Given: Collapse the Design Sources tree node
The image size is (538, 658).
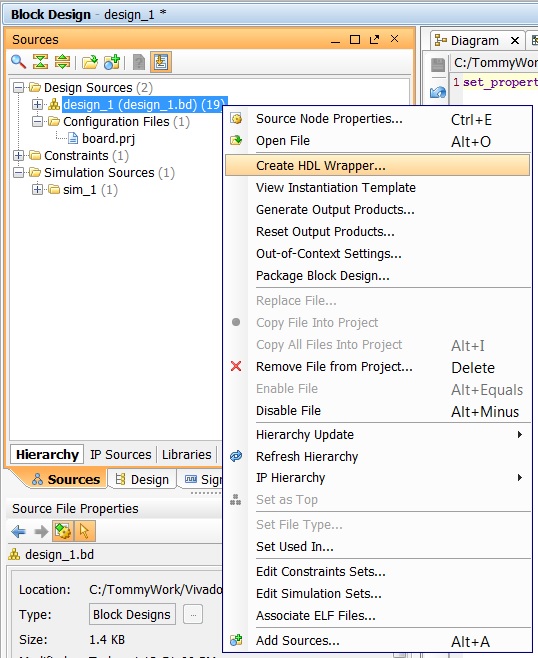Looking at the screenshot, I should click(18, 88).
